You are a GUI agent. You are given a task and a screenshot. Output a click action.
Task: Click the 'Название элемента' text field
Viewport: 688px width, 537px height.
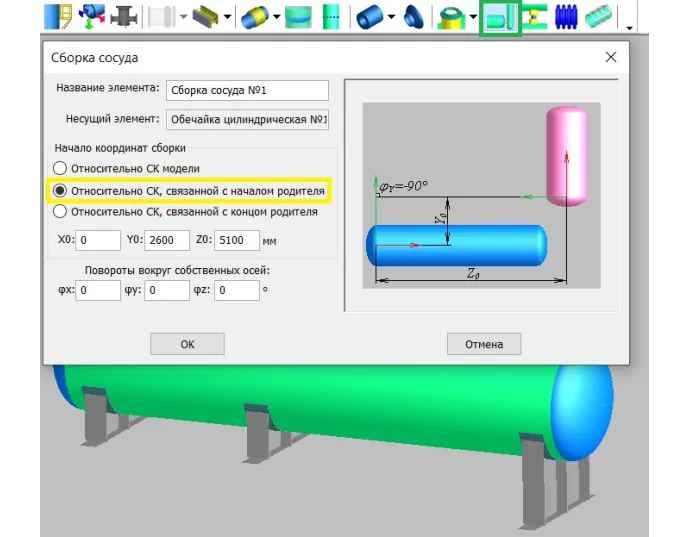tap(247, 90)
